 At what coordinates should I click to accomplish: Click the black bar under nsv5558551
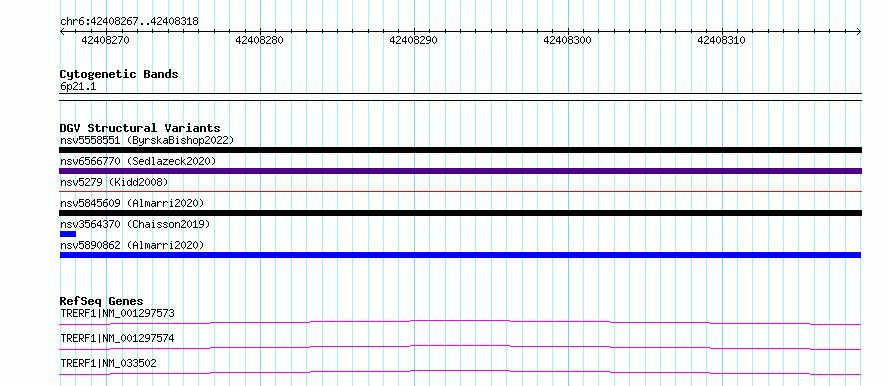point(460,150)
